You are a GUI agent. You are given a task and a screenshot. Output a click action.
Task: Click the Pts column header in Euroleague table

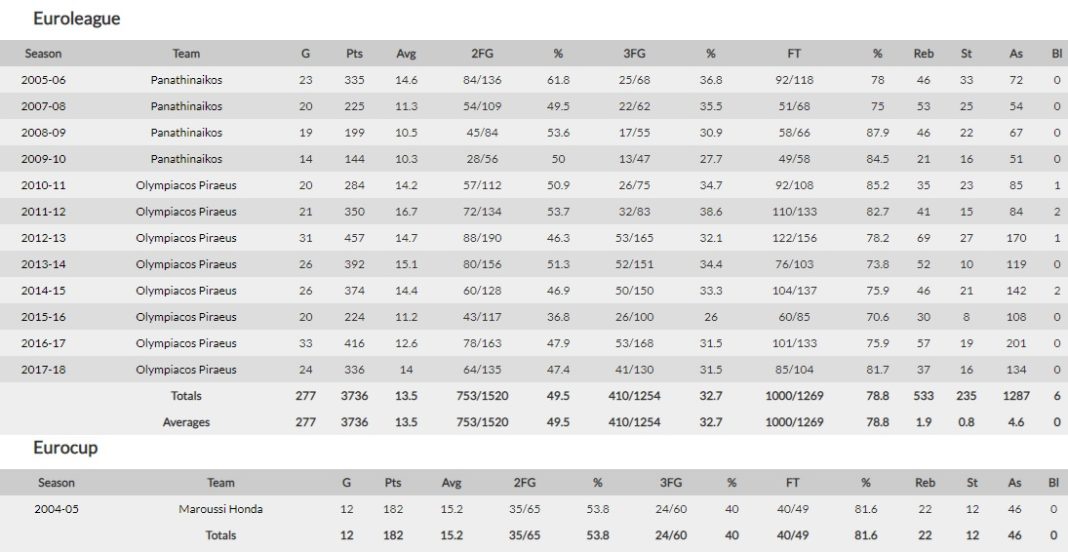(354, 54)
